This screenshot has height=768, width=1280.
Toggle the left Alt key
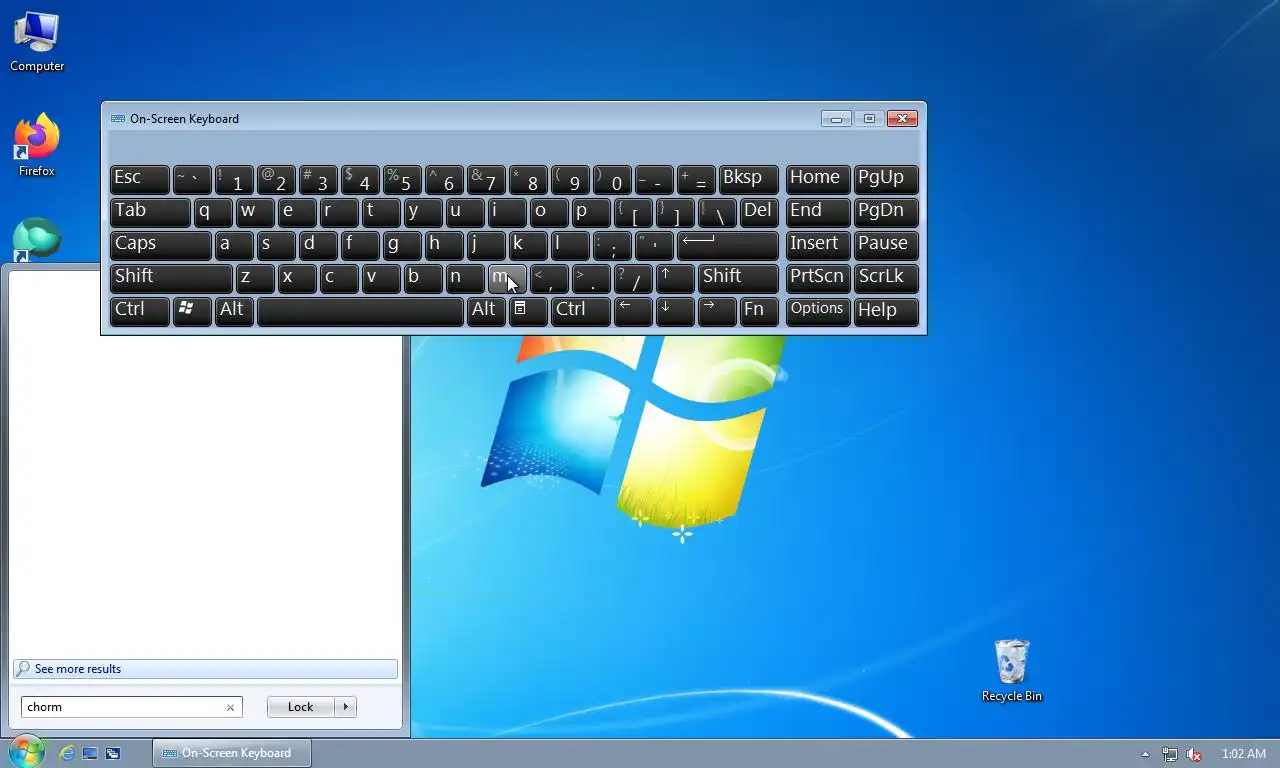(x=234, y=311)
